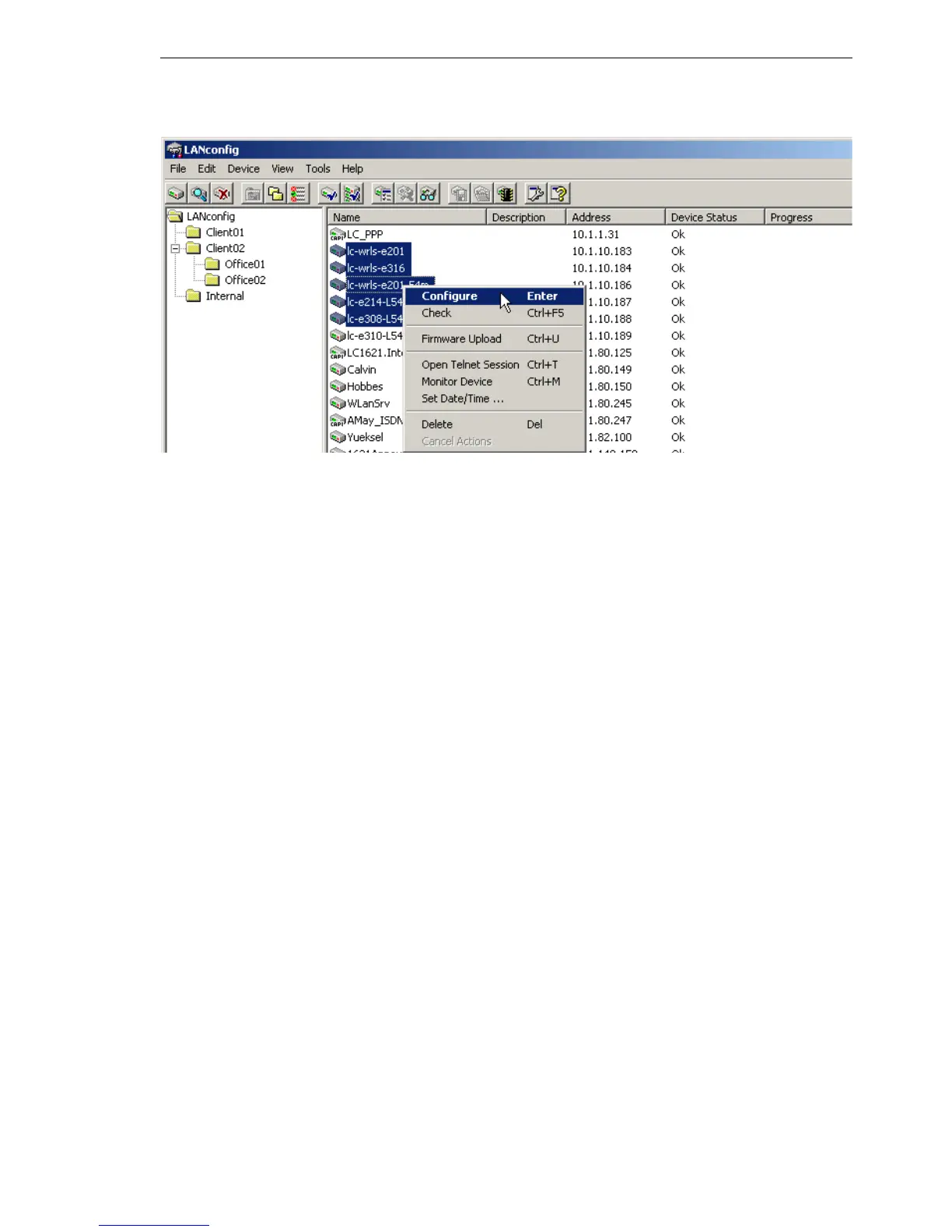
Task: Choose Monitor Device from the context menu
Action: (x=495, y=382)
